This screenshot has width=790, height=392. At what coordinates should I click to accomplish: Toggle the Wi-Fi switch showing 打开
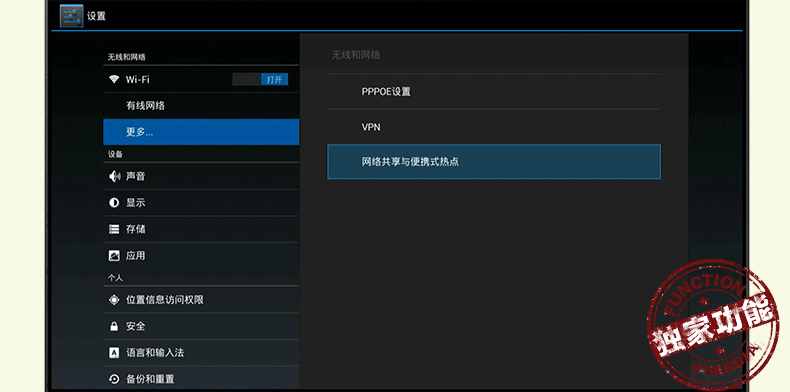260,79
